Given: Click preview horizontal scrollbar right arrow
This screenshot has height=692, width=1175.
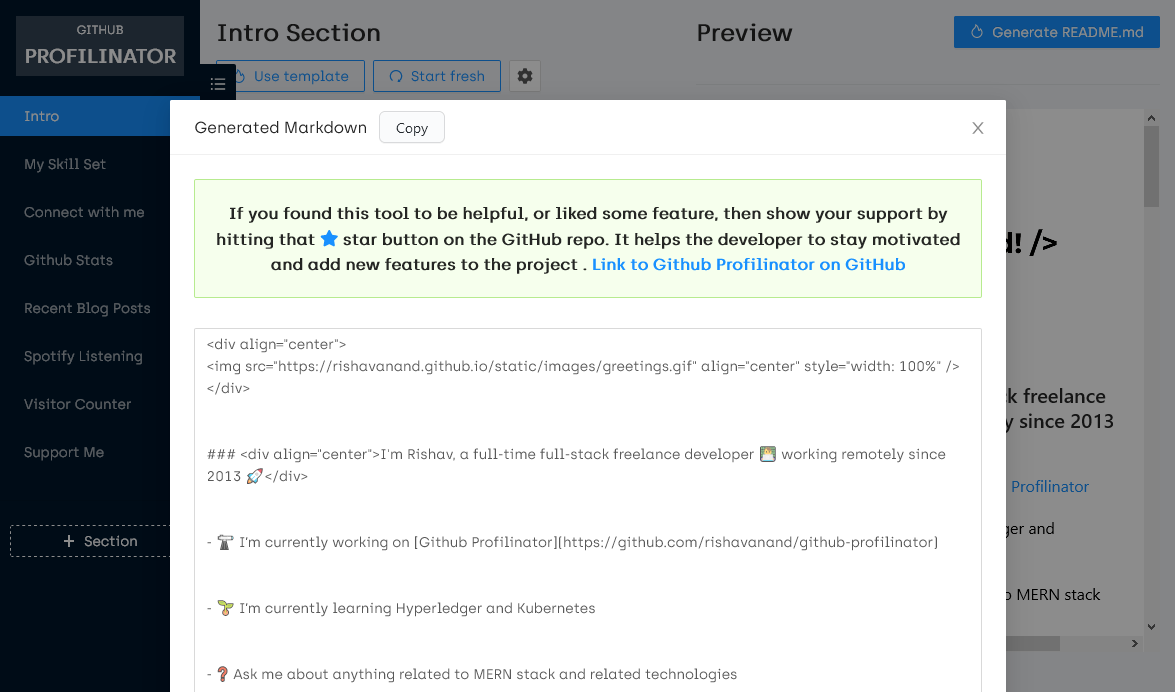Looking at the screenshot, I should point(1135,643).
